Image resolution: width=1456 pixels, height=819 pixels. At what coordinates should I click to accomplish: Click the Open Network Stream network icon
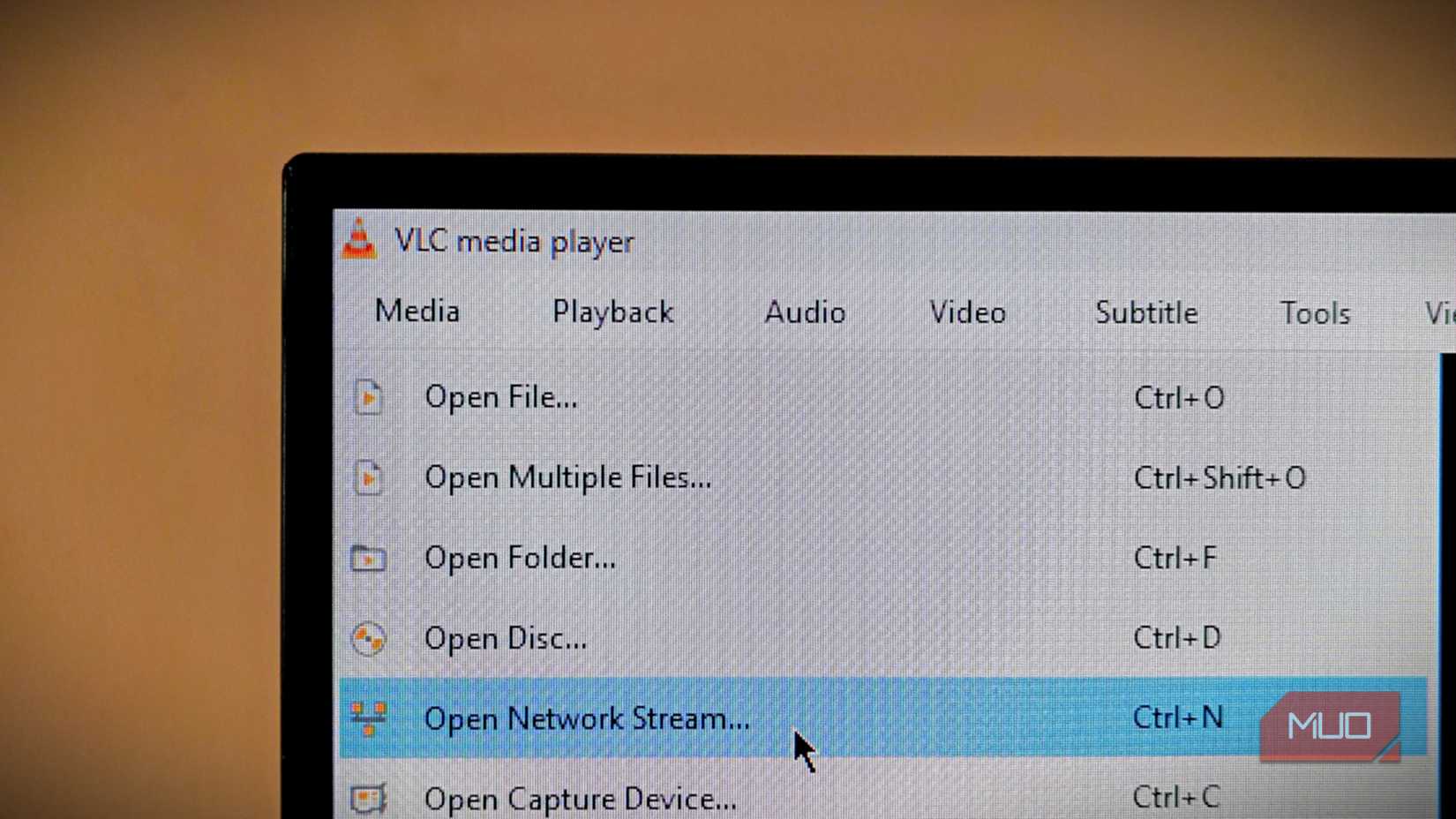click(x=369, y=718)
